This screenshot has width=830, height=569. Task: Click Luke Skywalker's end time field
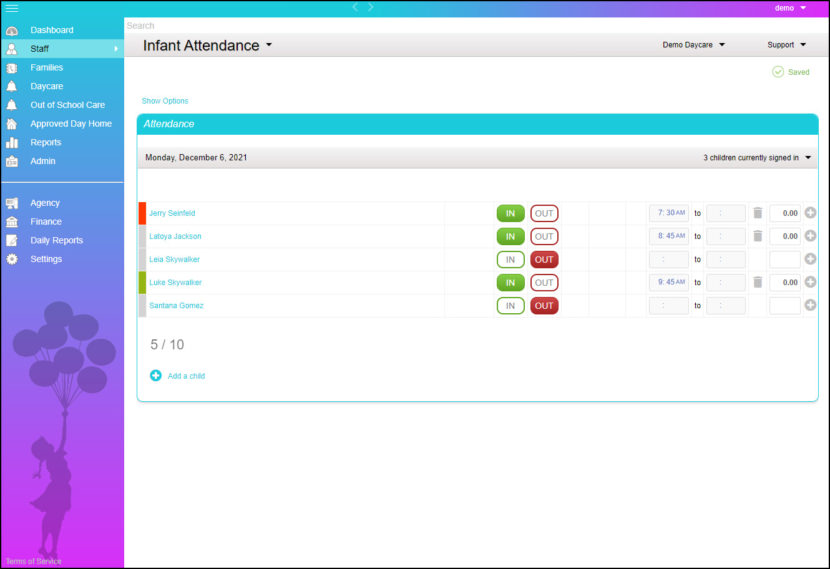click(x=726, y=282)
